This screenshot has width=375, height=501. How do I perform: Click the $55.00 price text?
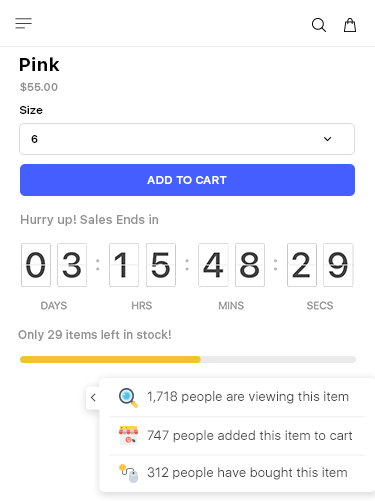(x=39, y=87)
